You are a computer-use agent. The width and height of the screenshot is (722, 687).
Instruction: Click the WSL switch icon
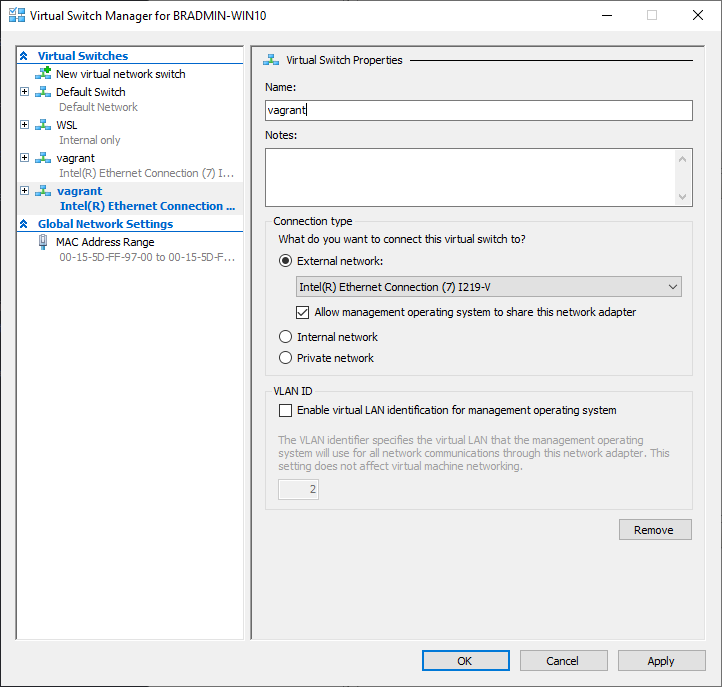(x=43, y=125)
